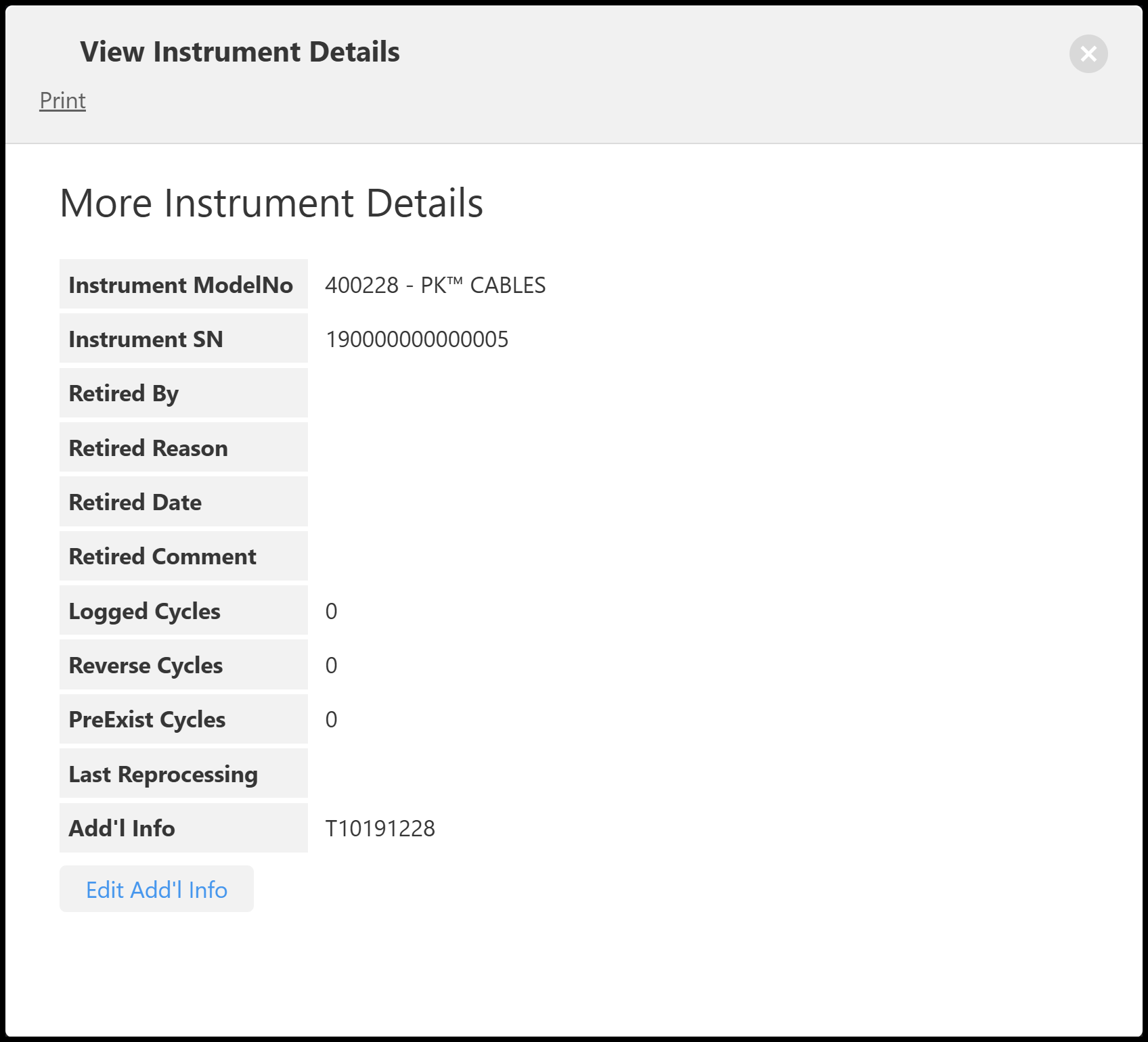Viewport: 1148px width, 1042px height.
Task: Click the Retired Date label
Action: click(x=135, y=502)
